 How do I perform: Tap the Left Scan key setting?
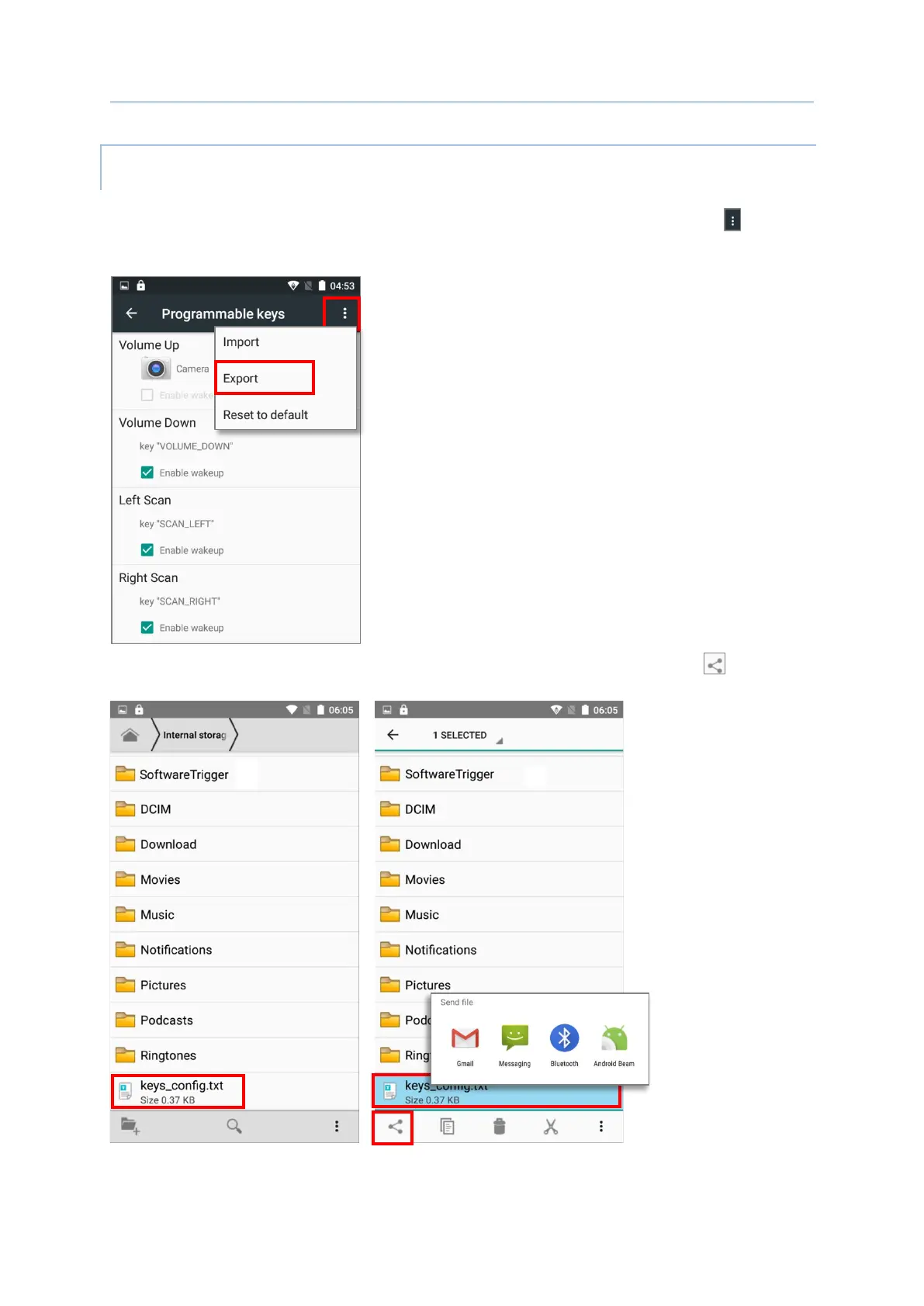[145, 501]
